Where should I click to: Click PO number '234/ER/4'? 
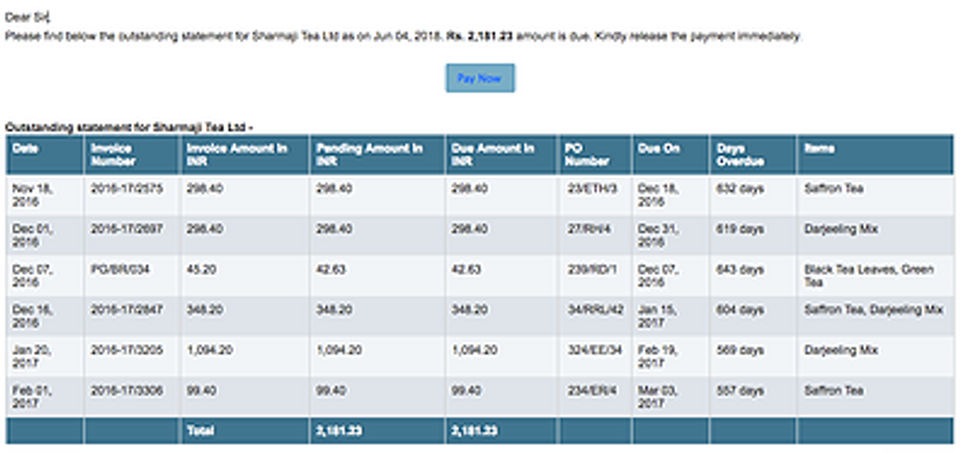tap(592, 391)
